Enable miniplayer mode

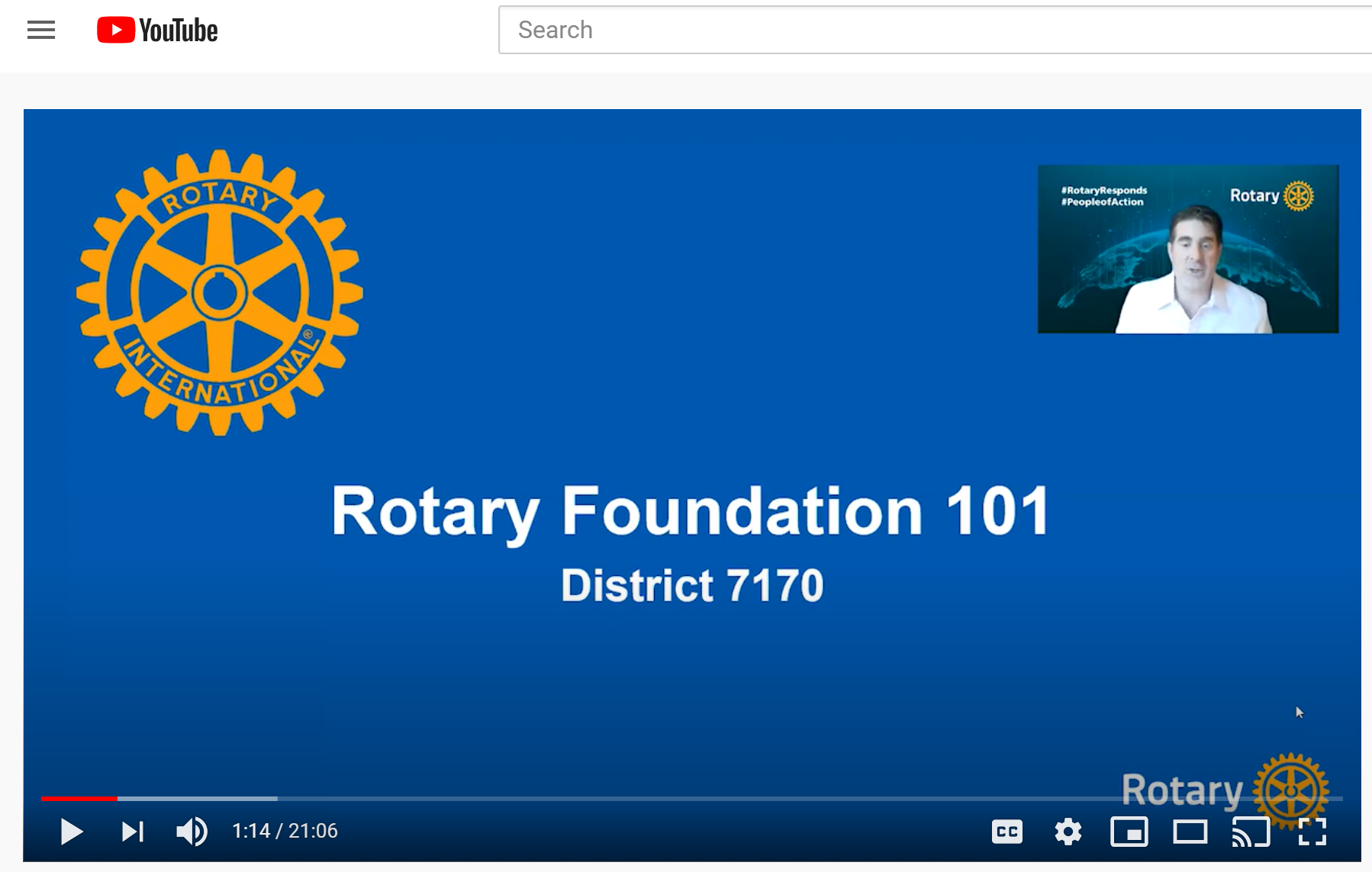tap(1129, 832)
